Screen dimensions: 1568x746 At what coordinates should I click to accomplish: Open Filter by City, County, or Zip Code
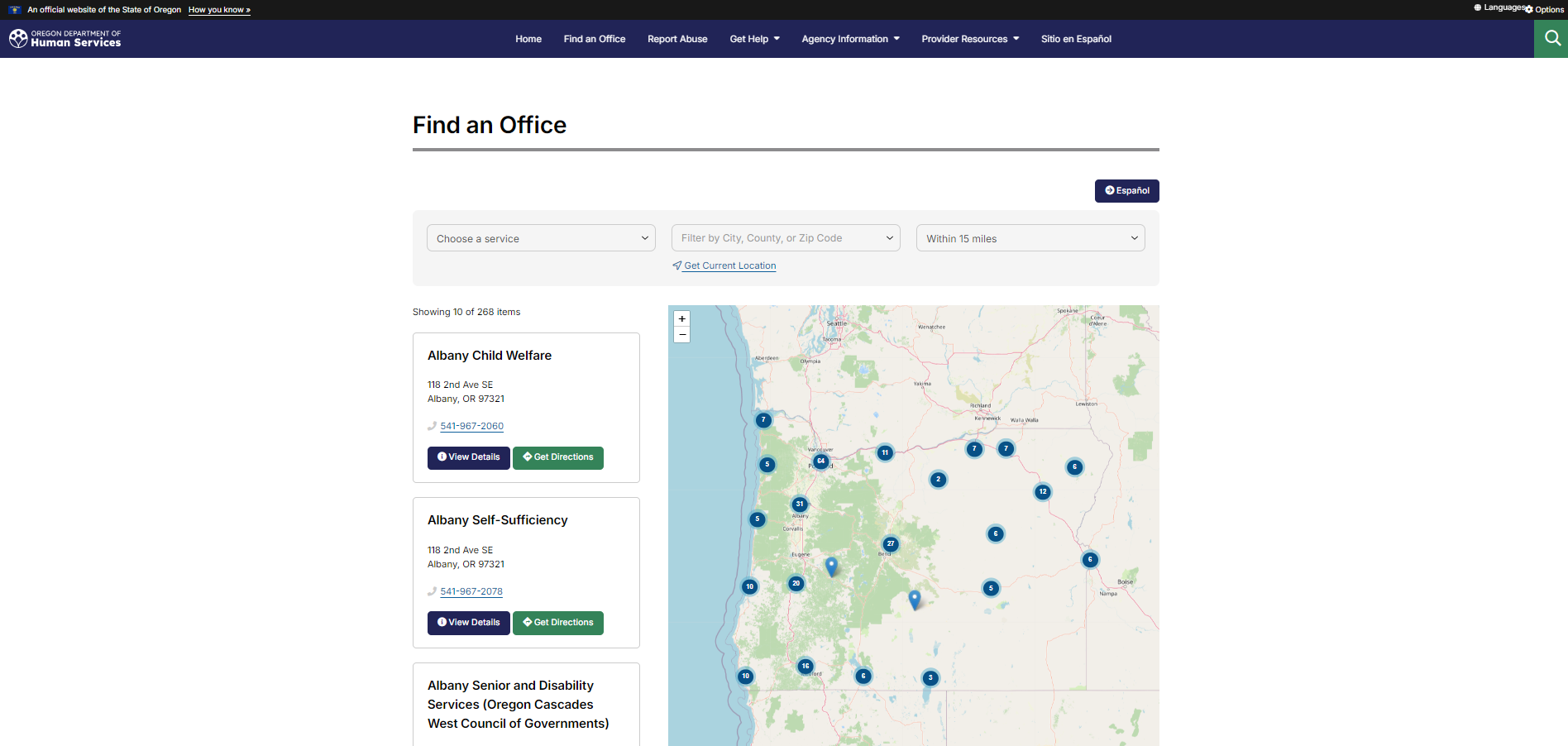[786, 238]
